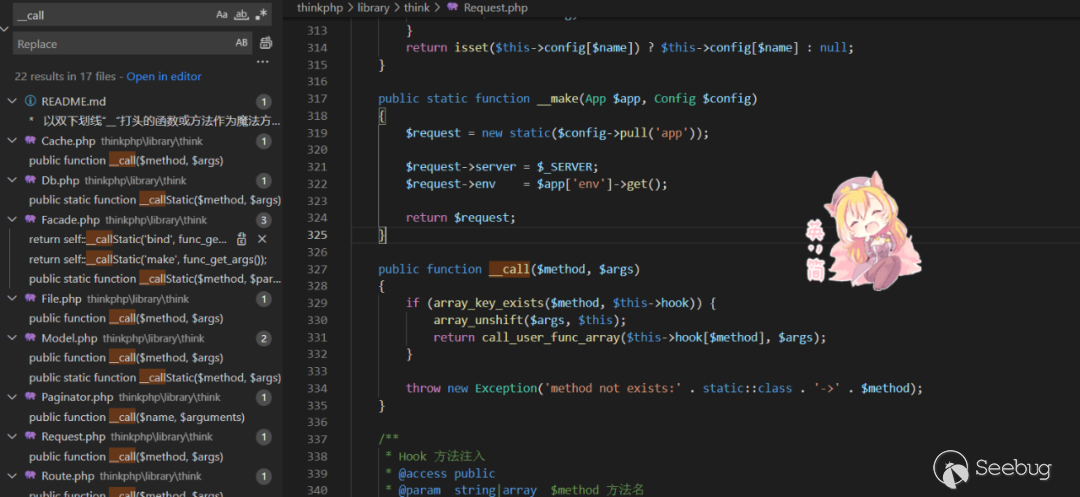Image resolution: width=1080 pixels, height=497 pixels.
Task: Click Model.php match count badge
Action: pyautogui.click(x=264, y=339)
